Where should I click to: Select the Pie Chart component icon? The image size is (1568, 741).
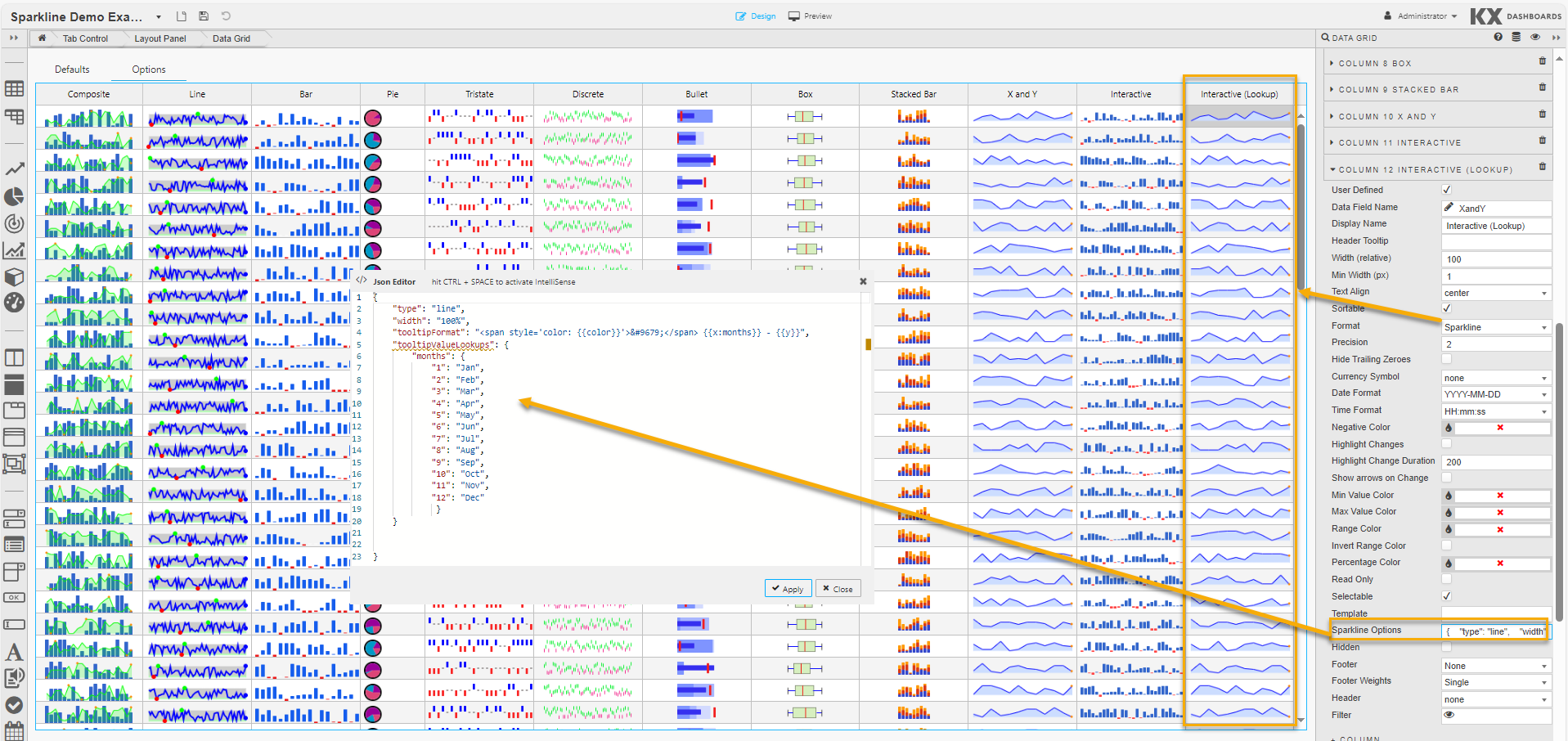[x=14, y=197]
